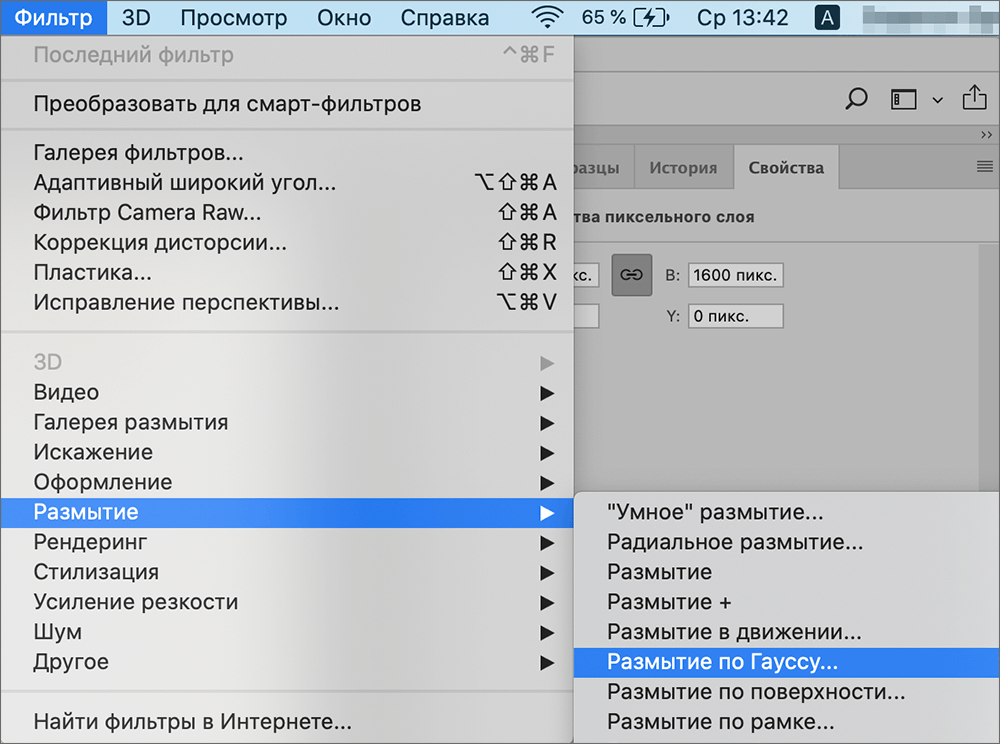Image resolution: width=1000 pixels, height=744 pixels.
Task: Click the workspace switcher panel icon
Action: (903, 99)
